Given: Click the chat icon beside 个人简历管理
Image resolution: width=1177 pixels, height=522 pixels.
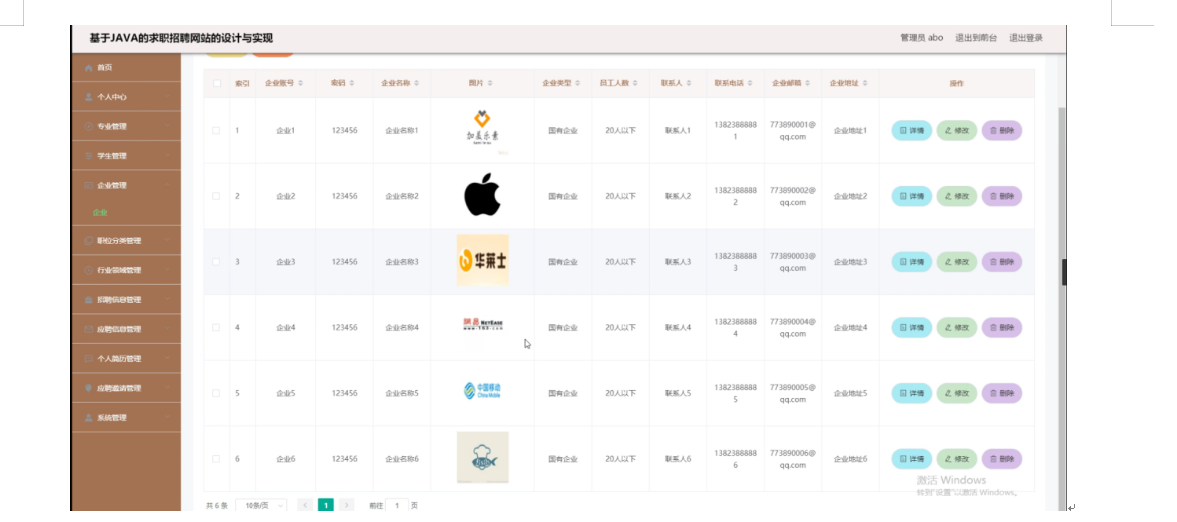Looking at the screenshot, I should point(89,359).
